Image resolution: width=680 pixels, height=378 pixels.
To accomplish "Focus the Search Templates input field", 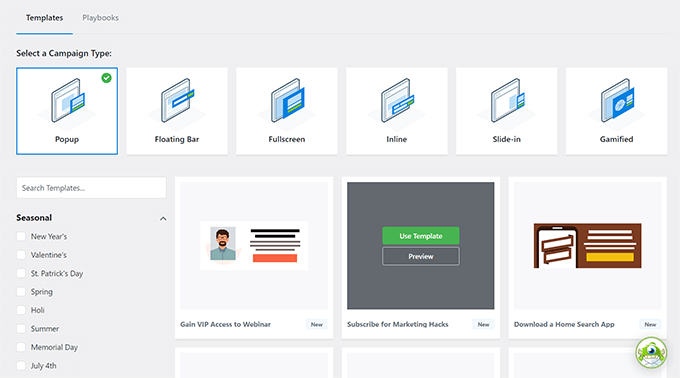I will [x=91, y=188].
